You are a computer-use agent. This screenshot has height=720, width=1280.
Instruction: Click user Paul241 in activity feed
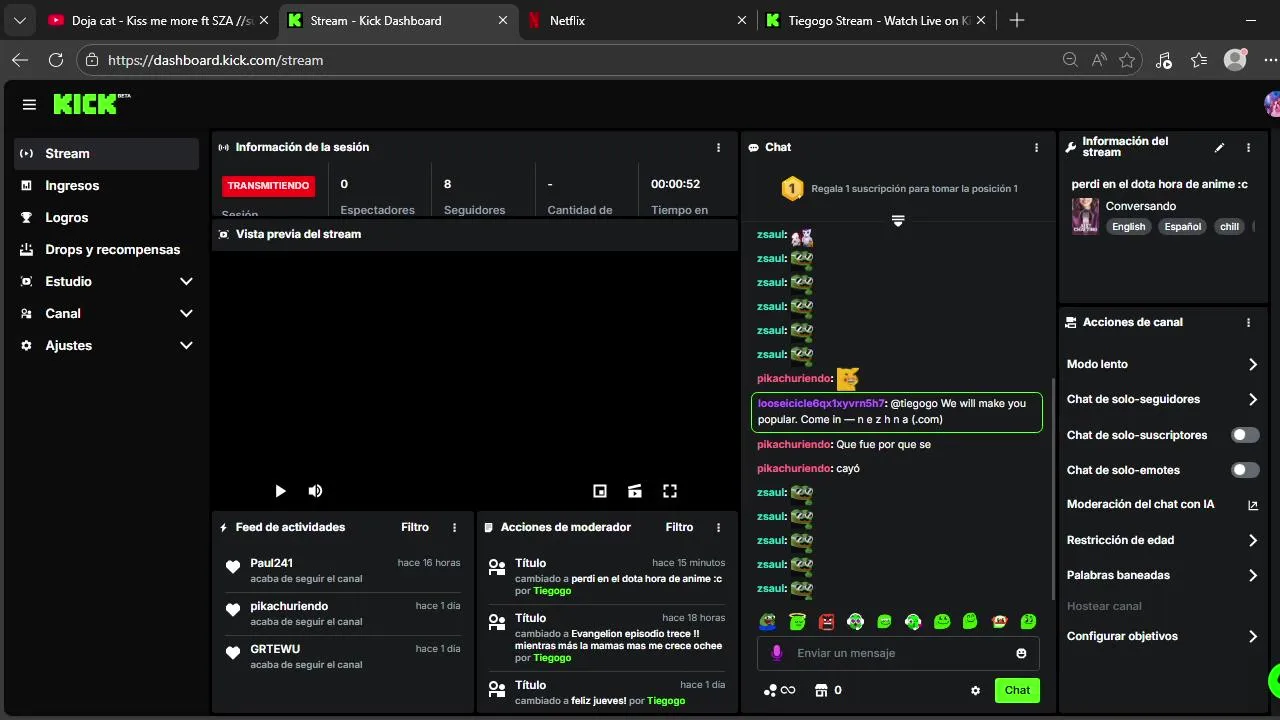click(x=271, y=563)
